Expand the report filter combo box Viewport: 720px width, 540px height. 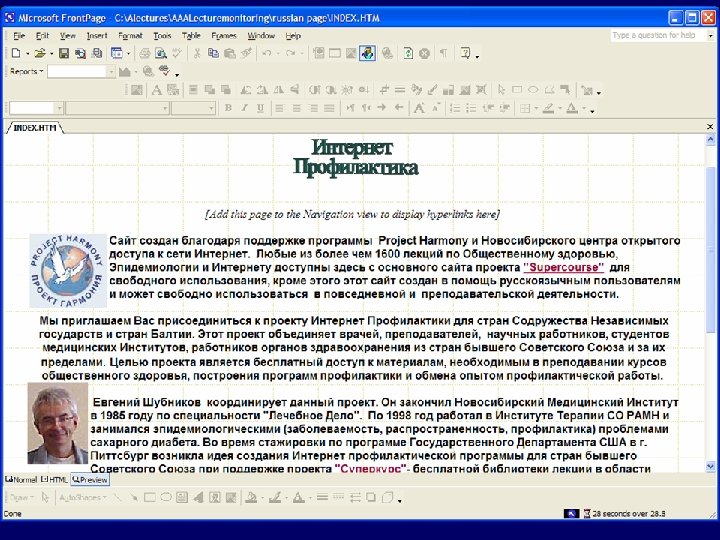coord(111,72)
